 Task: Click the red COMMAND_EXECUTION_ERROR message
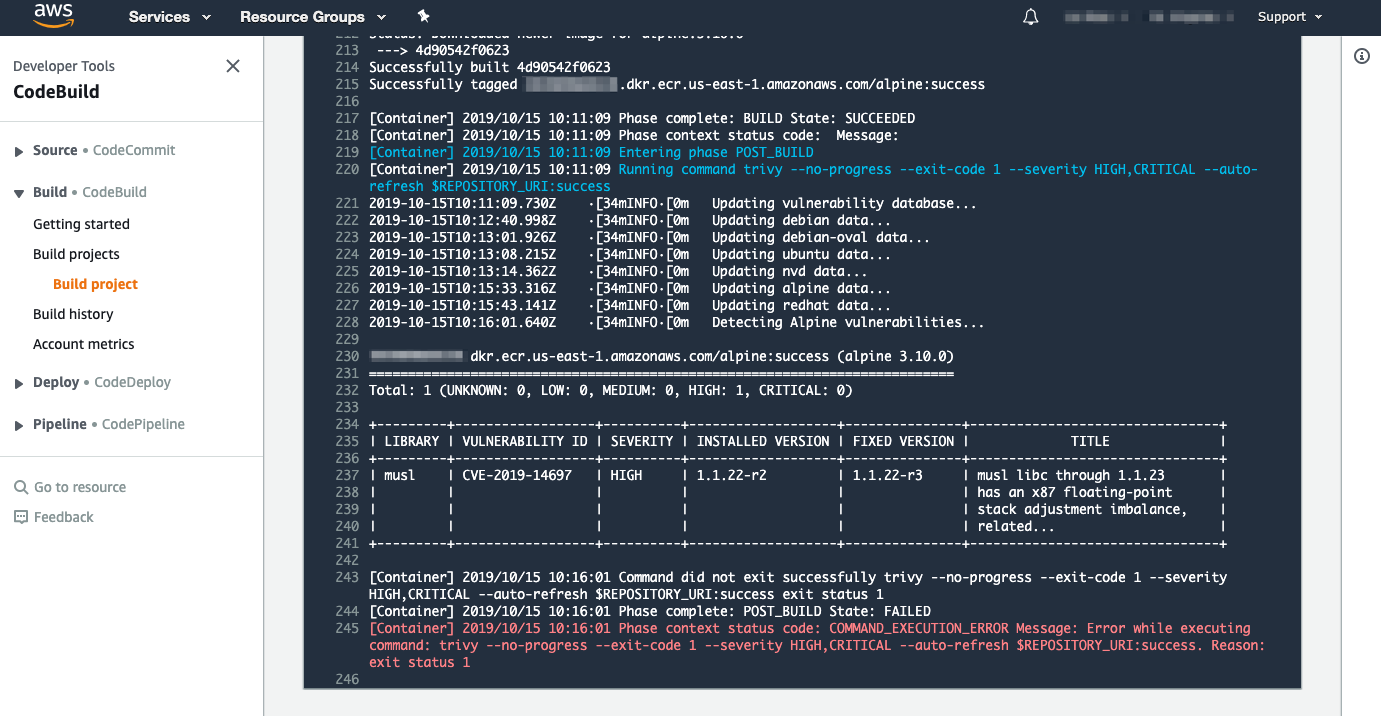coord(817,645)
